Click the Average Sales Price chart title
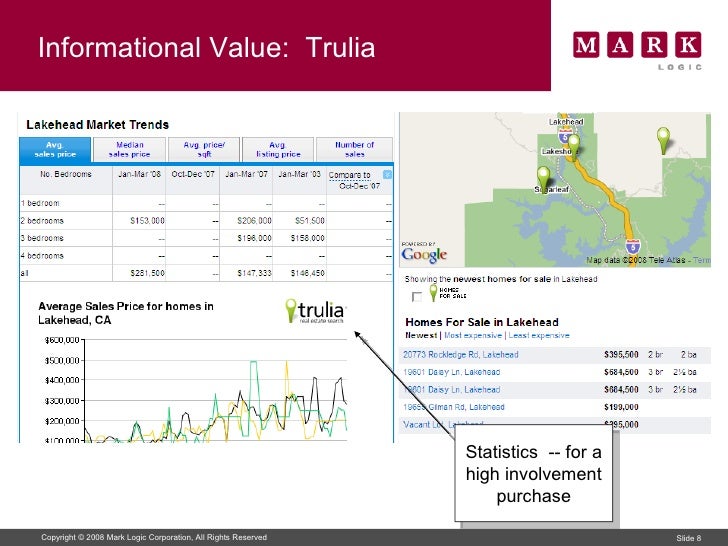This screenshot has width=728, height=546. 126,313
